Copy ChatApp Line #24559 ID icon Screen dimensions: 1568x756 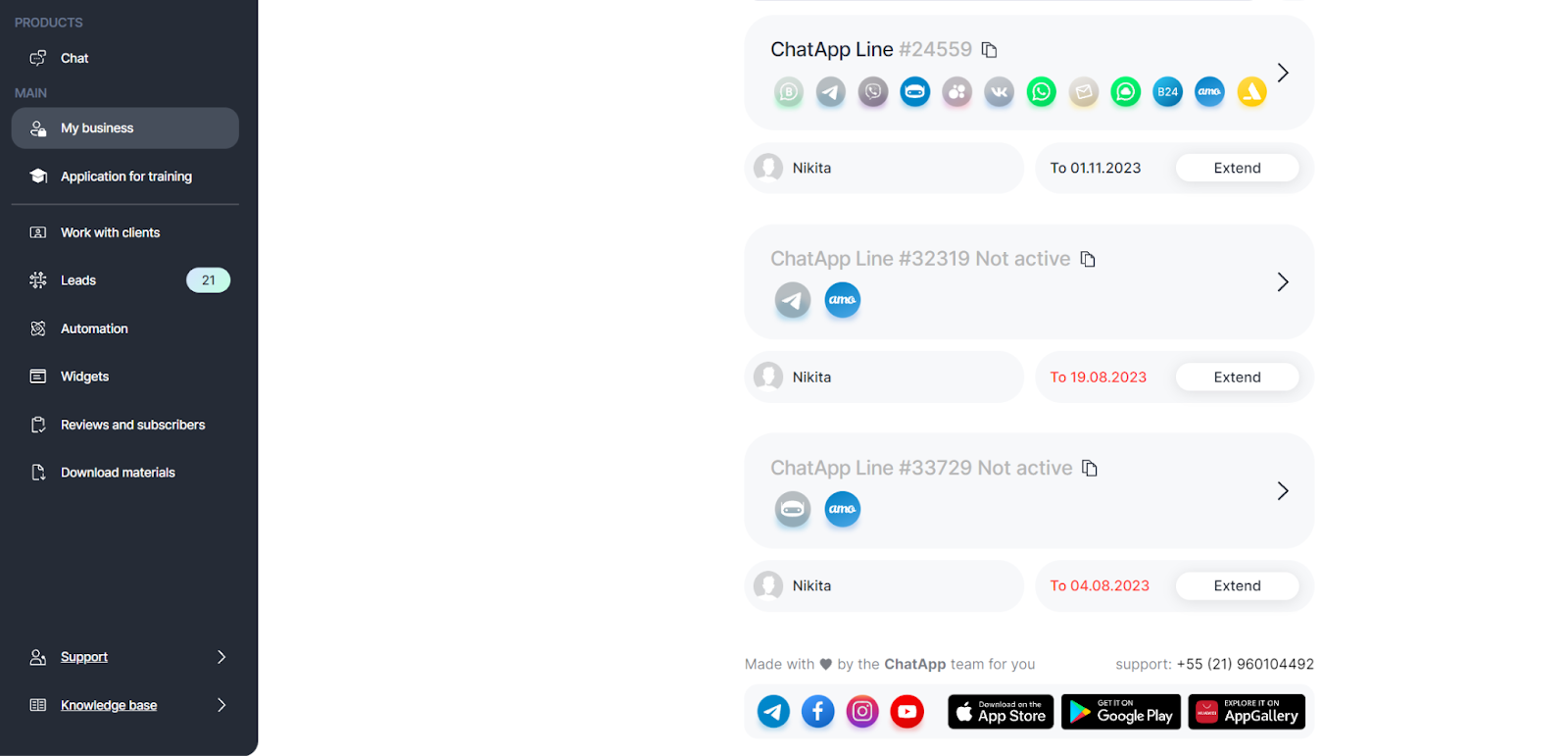coord(989,49)
